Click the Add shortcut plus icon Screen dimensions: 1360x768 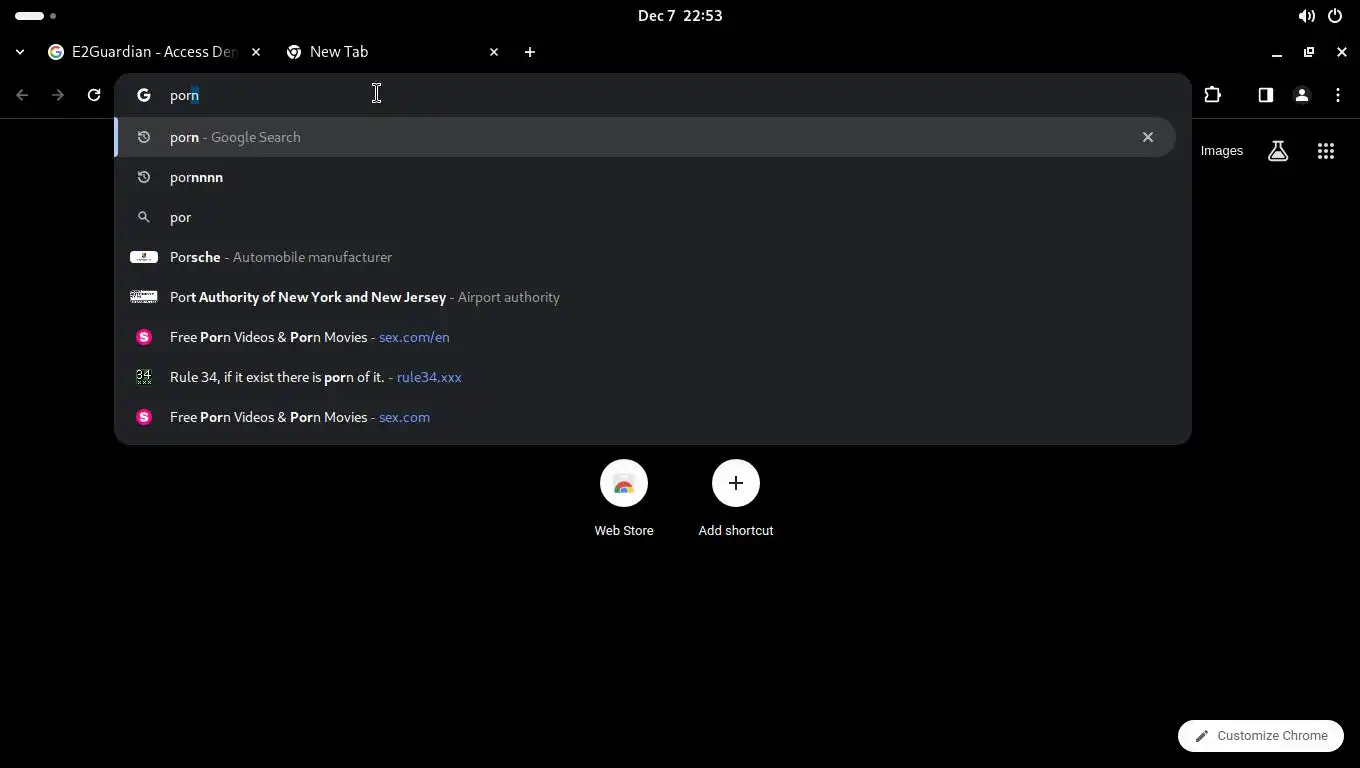(x=736, y=484)
